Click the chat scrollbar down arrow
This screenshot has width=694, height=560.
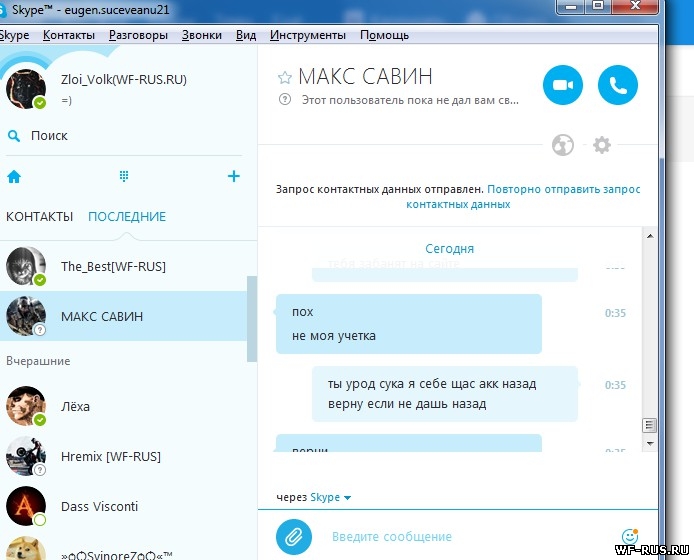(649, 442)
